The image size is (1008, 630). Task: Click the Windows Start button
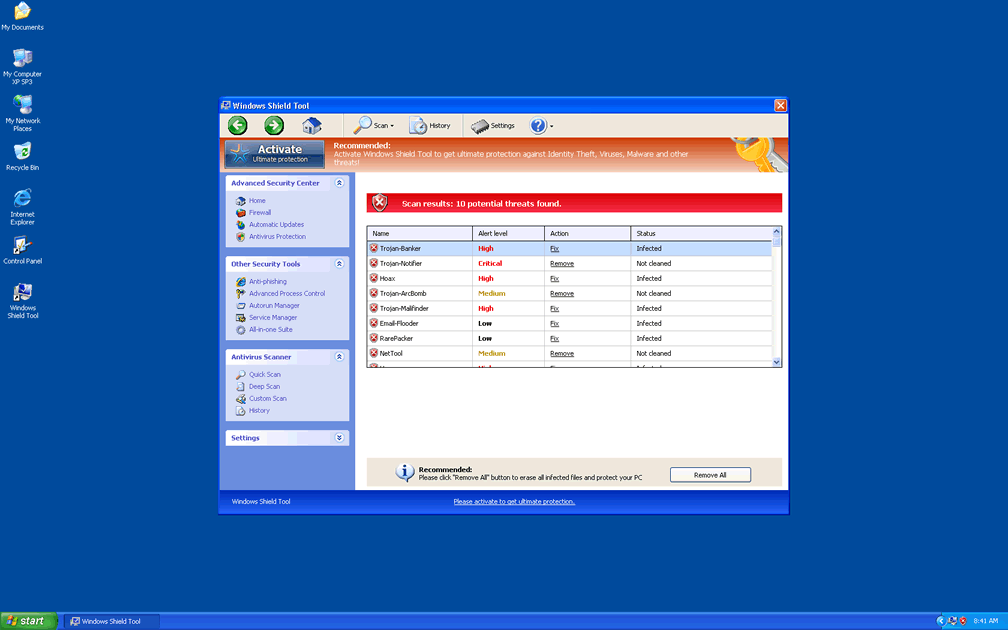tap(28, 621)
